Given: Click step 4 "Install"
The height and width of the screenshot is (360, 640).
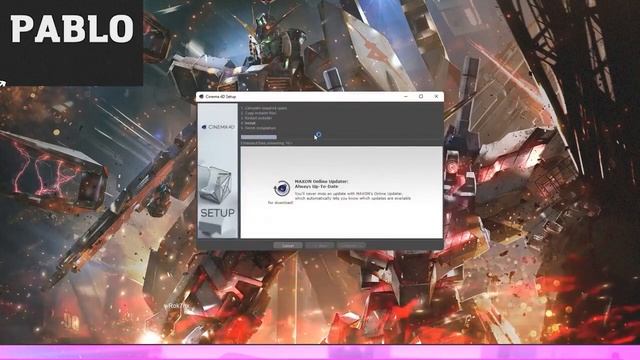Looking at the screenshot, I should click(x=248, y=123).
